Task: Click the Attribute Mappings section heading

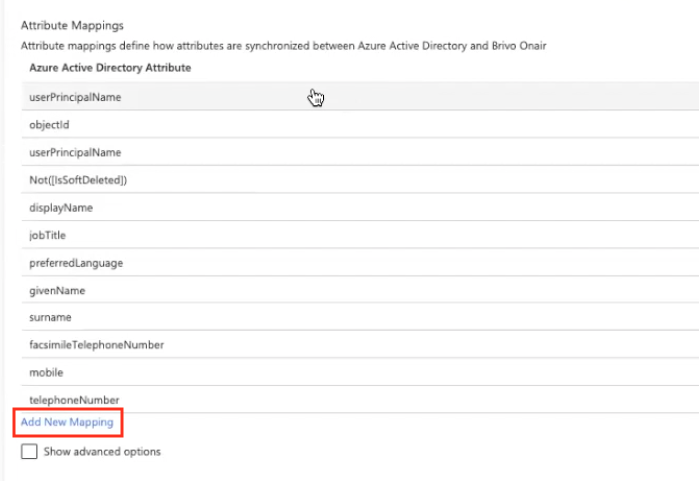Action: pyautogui.click(x=72, y=25)
